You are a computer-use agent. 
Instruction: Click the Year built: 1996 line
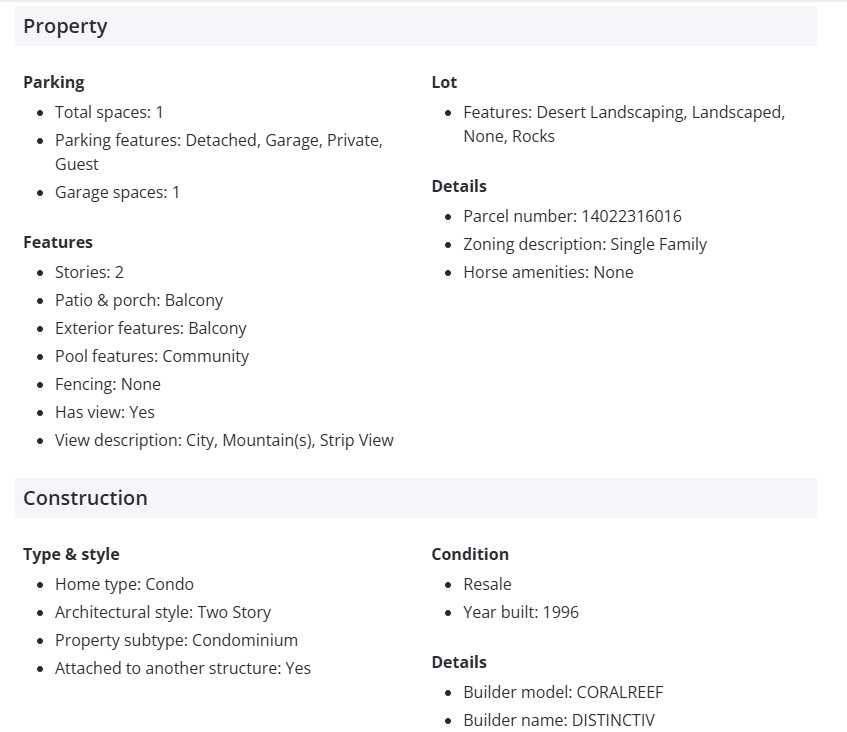[x=521, y=612]
